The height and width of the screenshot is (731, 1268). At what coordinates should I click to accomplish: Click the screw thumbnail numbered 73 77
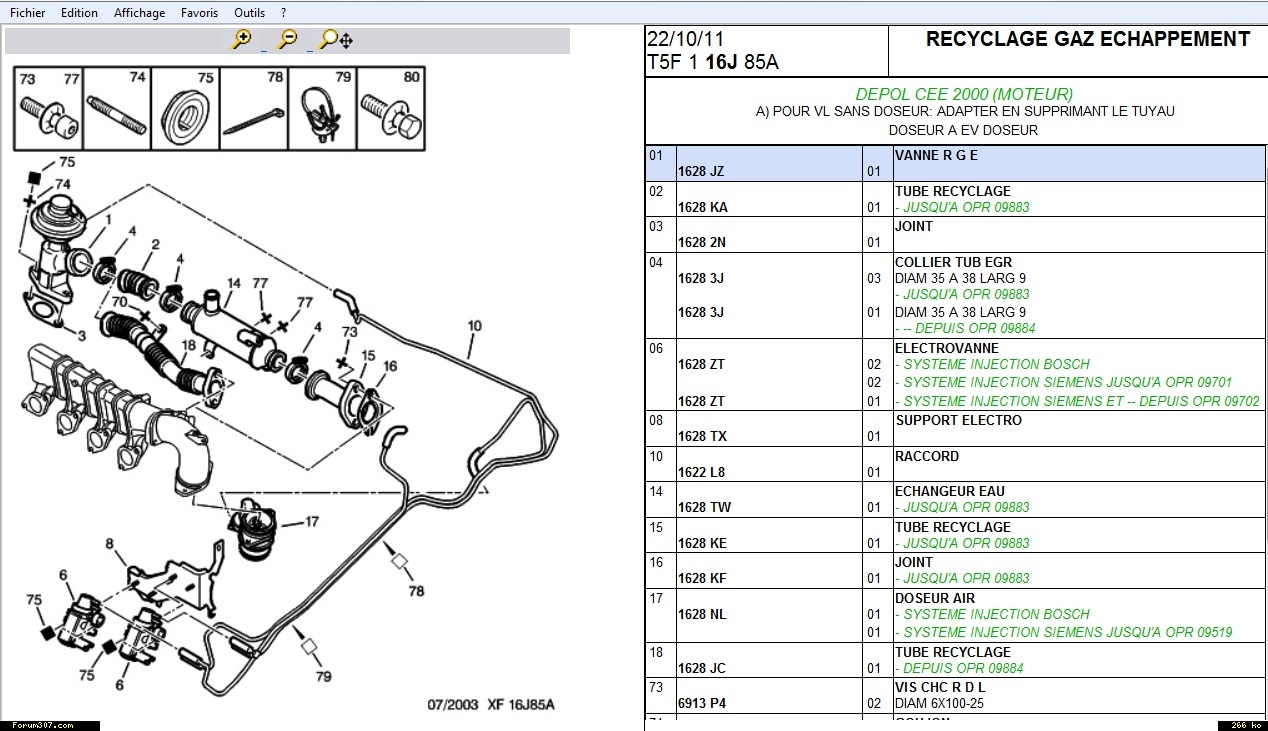click(x=48, y=106)
